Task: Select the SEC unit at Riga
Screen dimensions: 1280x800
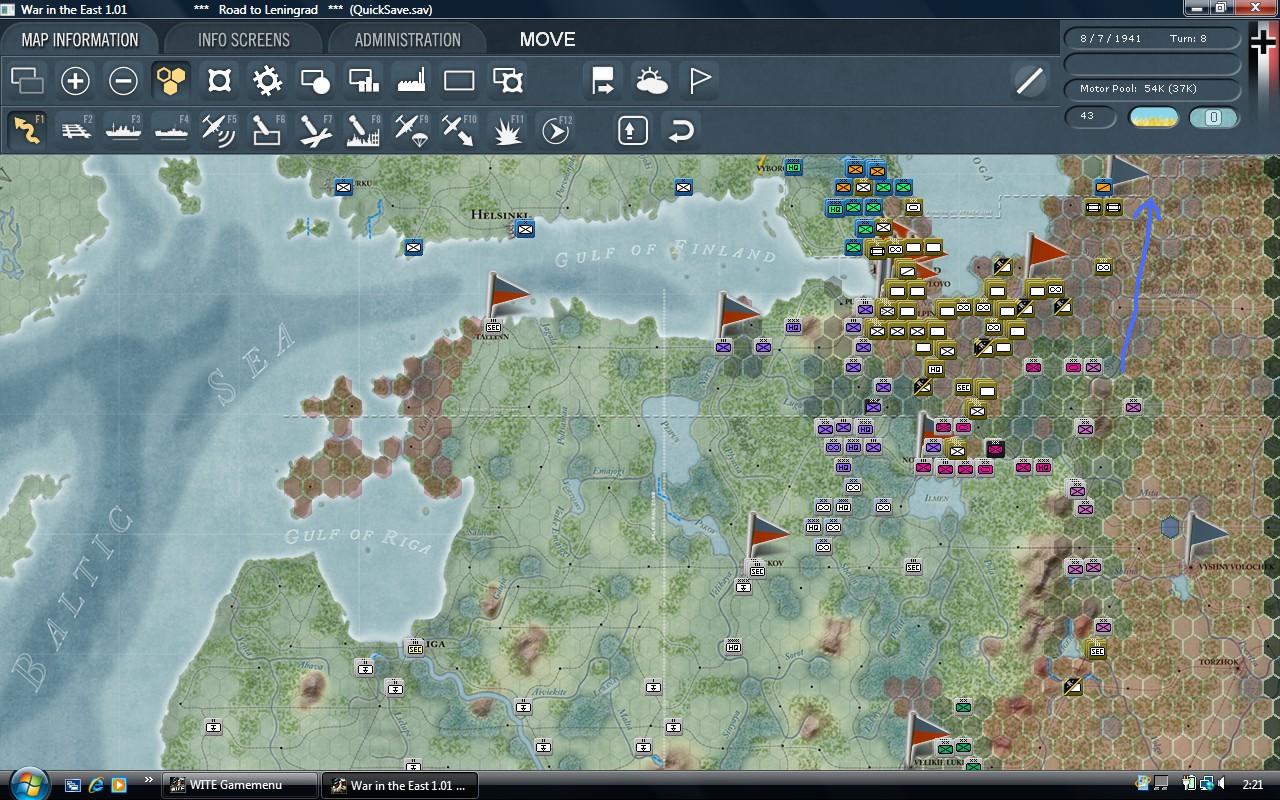Action: coord(415,648)
